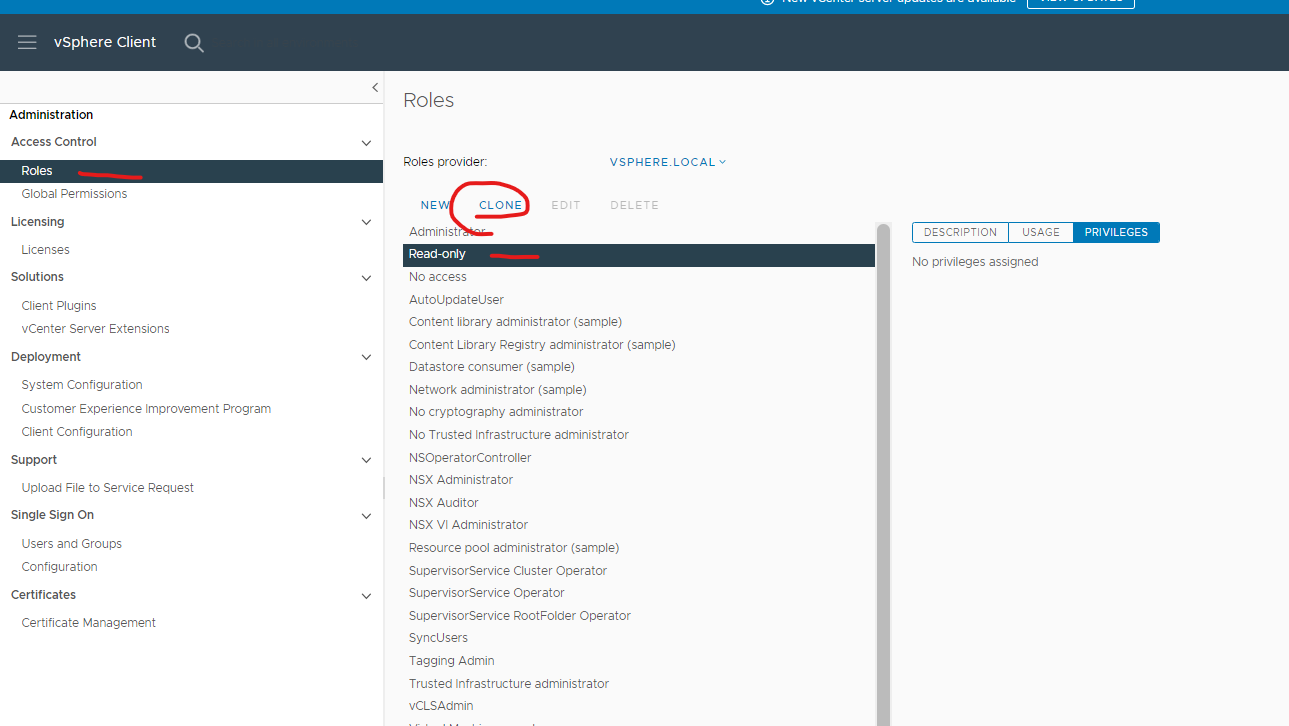1289x726 pixels.
Task: Select Content library administrator (sample) role
Action: [x=639, y=322]
